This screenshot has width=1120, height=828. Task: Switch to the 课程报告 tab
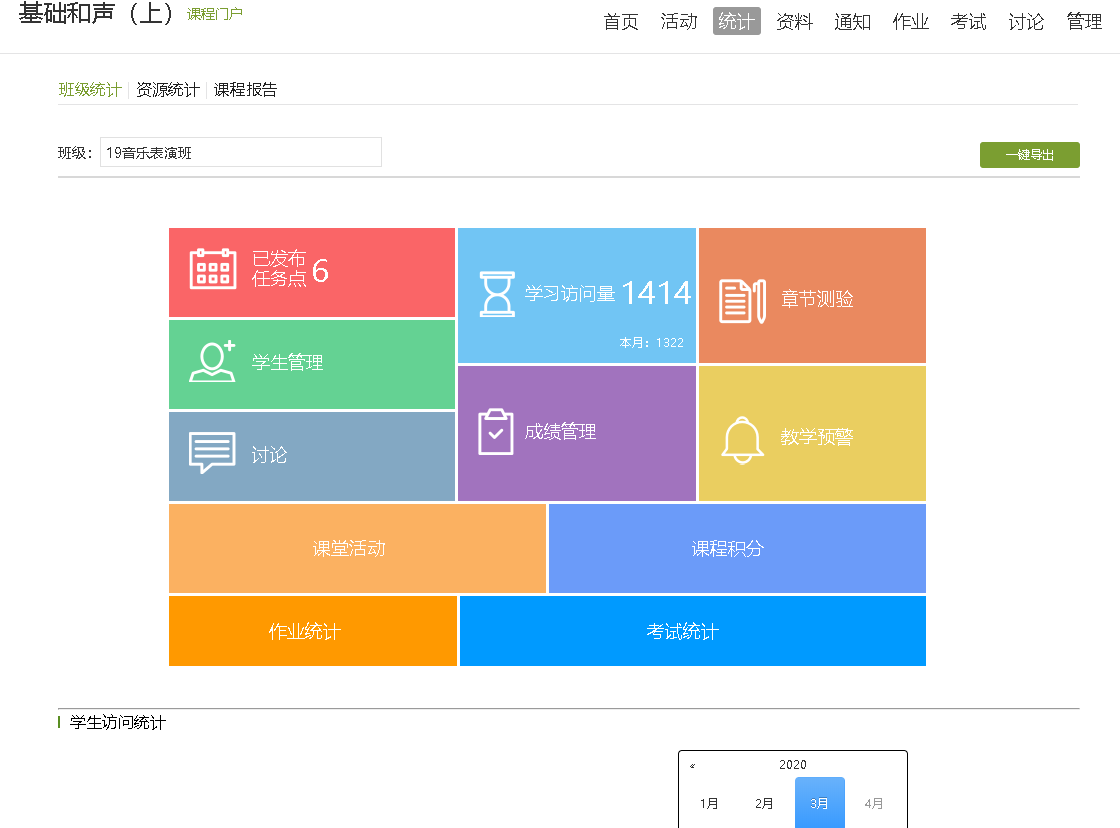(x=245, y=89)
